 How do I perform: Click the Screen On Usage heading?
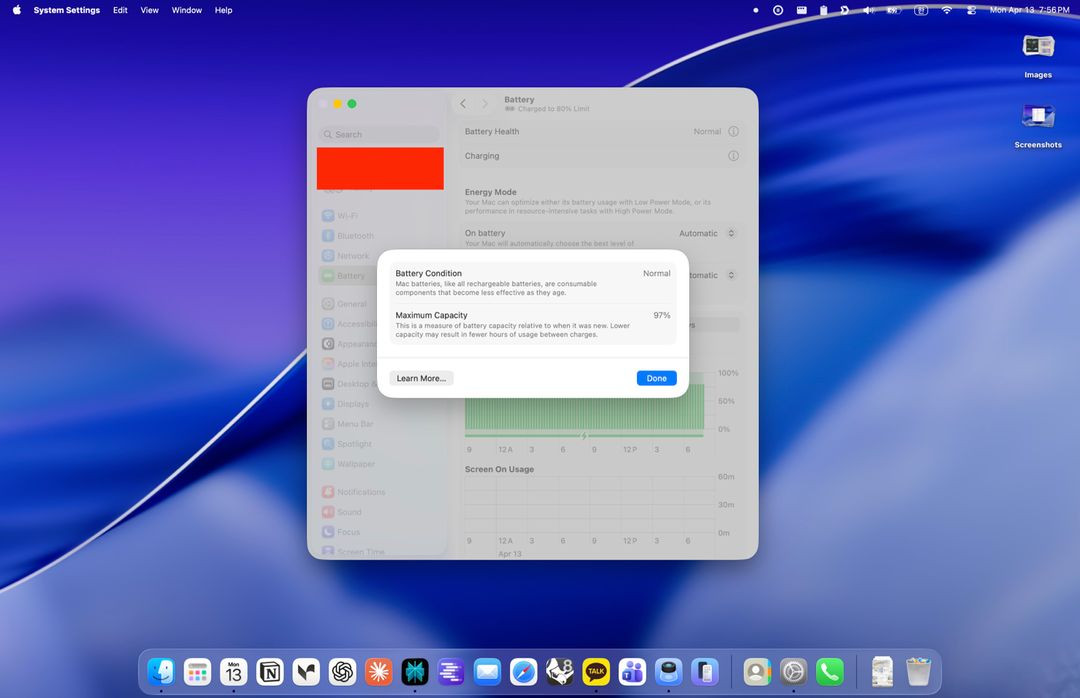(x=499, y=469)
